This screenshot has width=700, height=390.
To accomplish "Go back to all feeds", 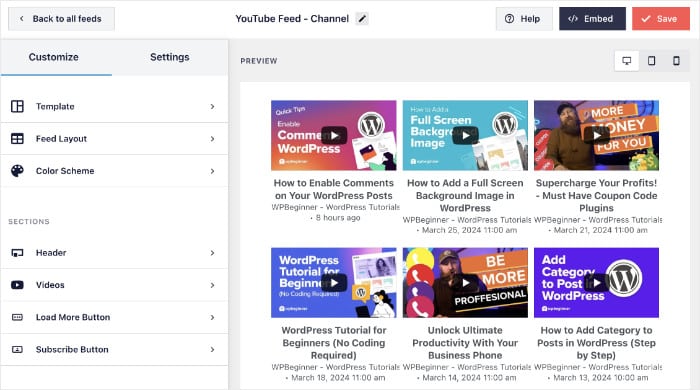I will [x=61, y=19].
